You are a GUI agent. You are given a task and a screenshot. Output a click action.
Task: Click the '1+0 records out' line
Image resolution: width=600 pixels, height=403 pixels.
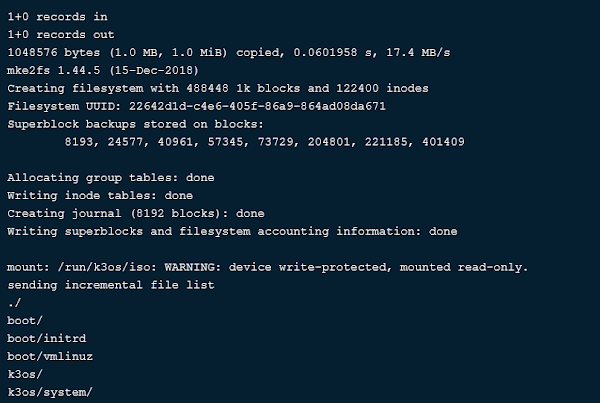point(61,35)
